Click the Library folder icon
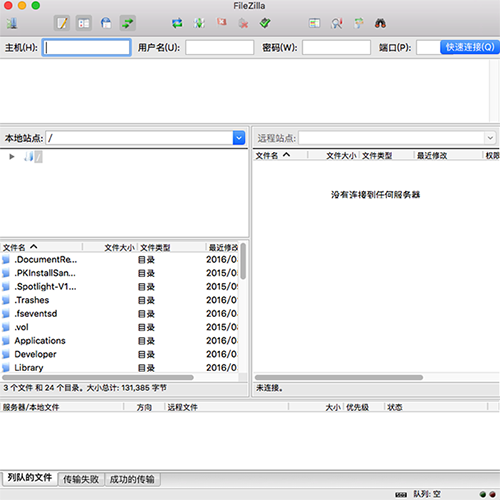This screenshot has height=500, width=500. click(6, 368)
